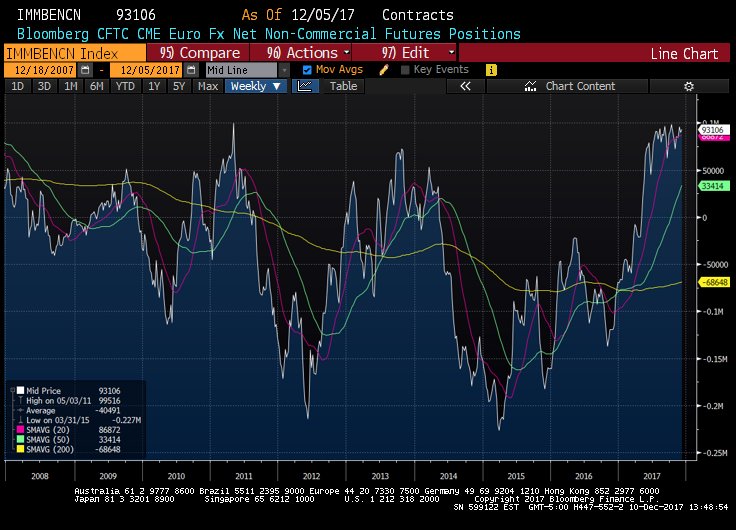Screen dimensions: 736x530
Task: Collapse the legend tree expander
Action: [x=12, y=391]
